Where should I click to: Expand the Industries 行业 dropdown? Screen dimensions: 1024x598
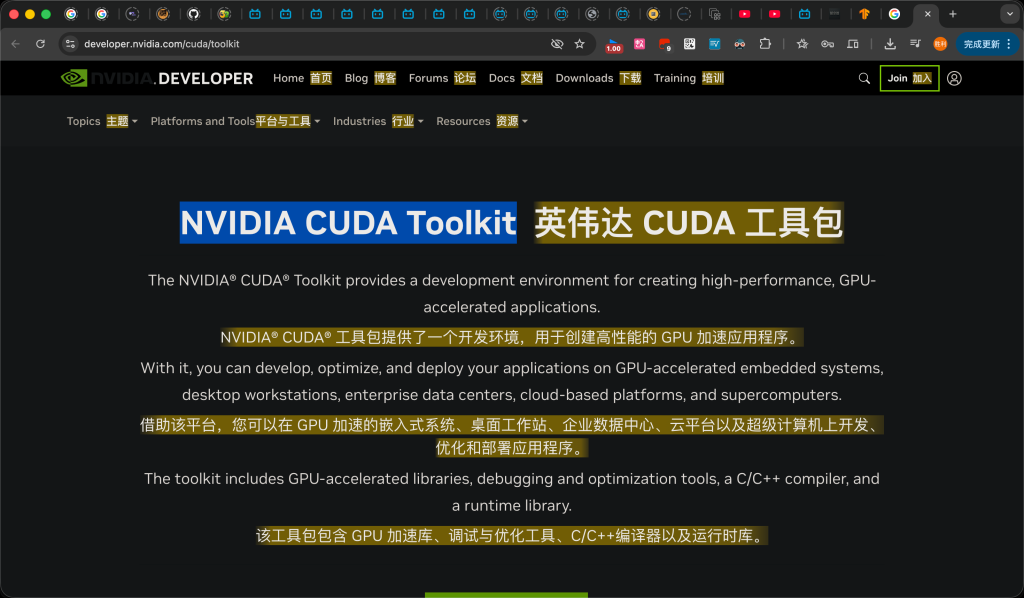coord(378,121)
